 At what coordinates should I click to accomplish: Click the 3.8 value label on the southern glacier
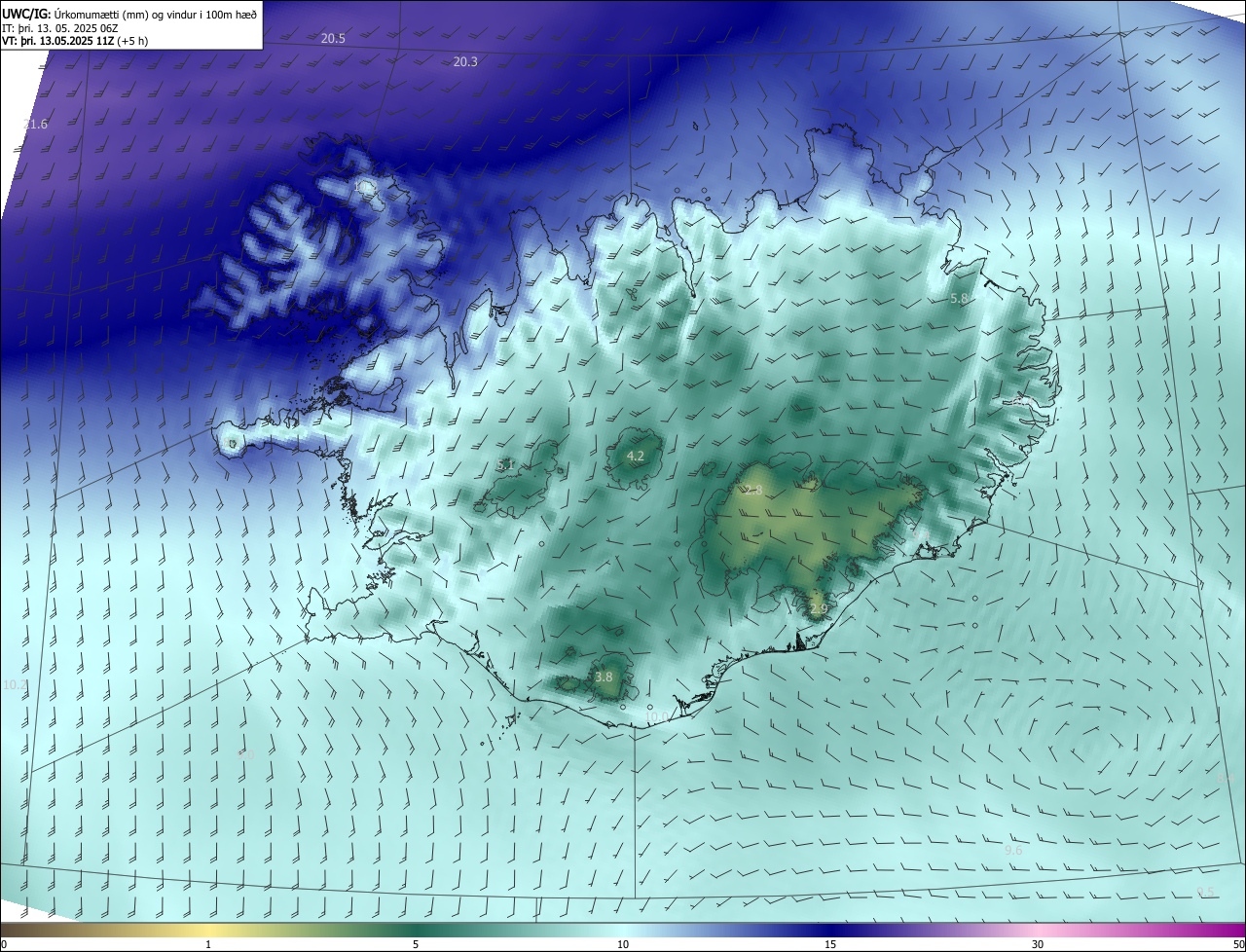pos(604,677)
